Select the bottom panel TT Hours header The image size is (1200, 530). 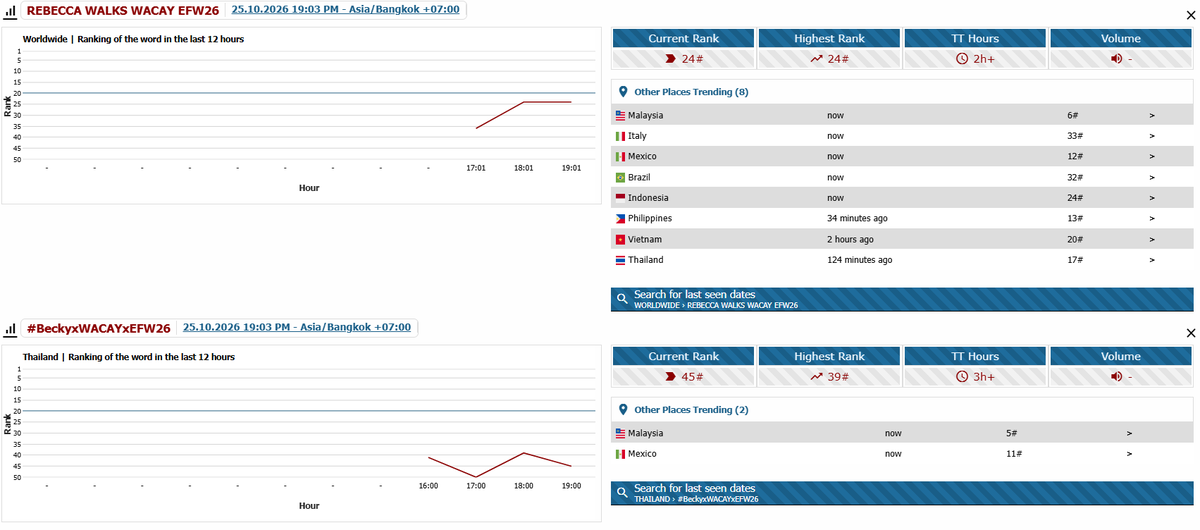pos(975,356)
